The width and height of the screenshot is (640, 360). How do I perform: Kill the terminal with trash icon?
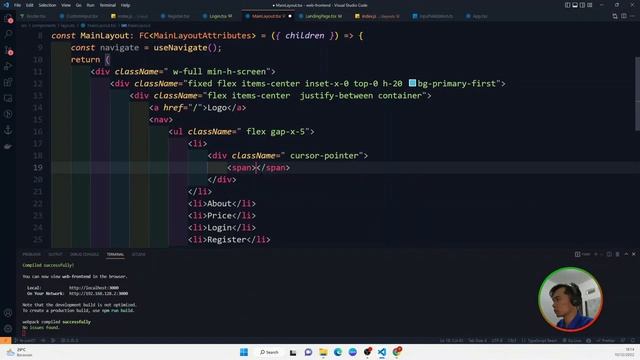point(618,254)
